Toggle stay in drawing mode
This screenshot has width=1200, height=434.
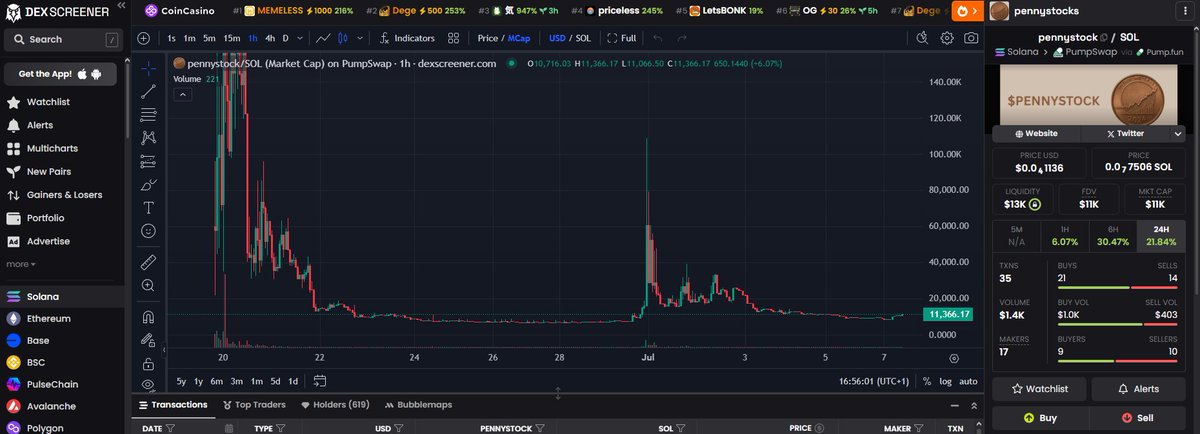(148, 340)
